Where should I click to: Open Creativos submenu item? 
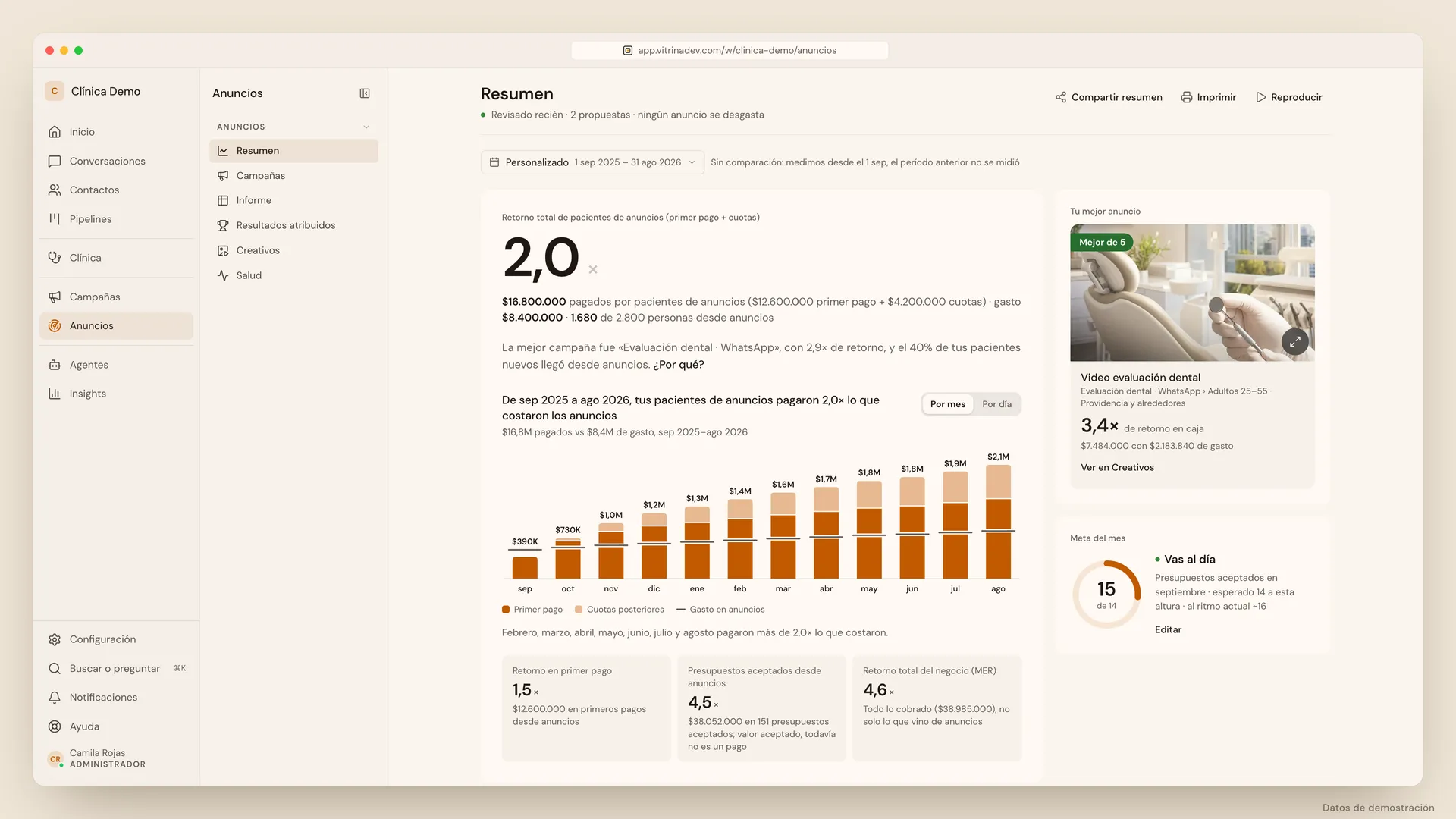pos(293,250)
